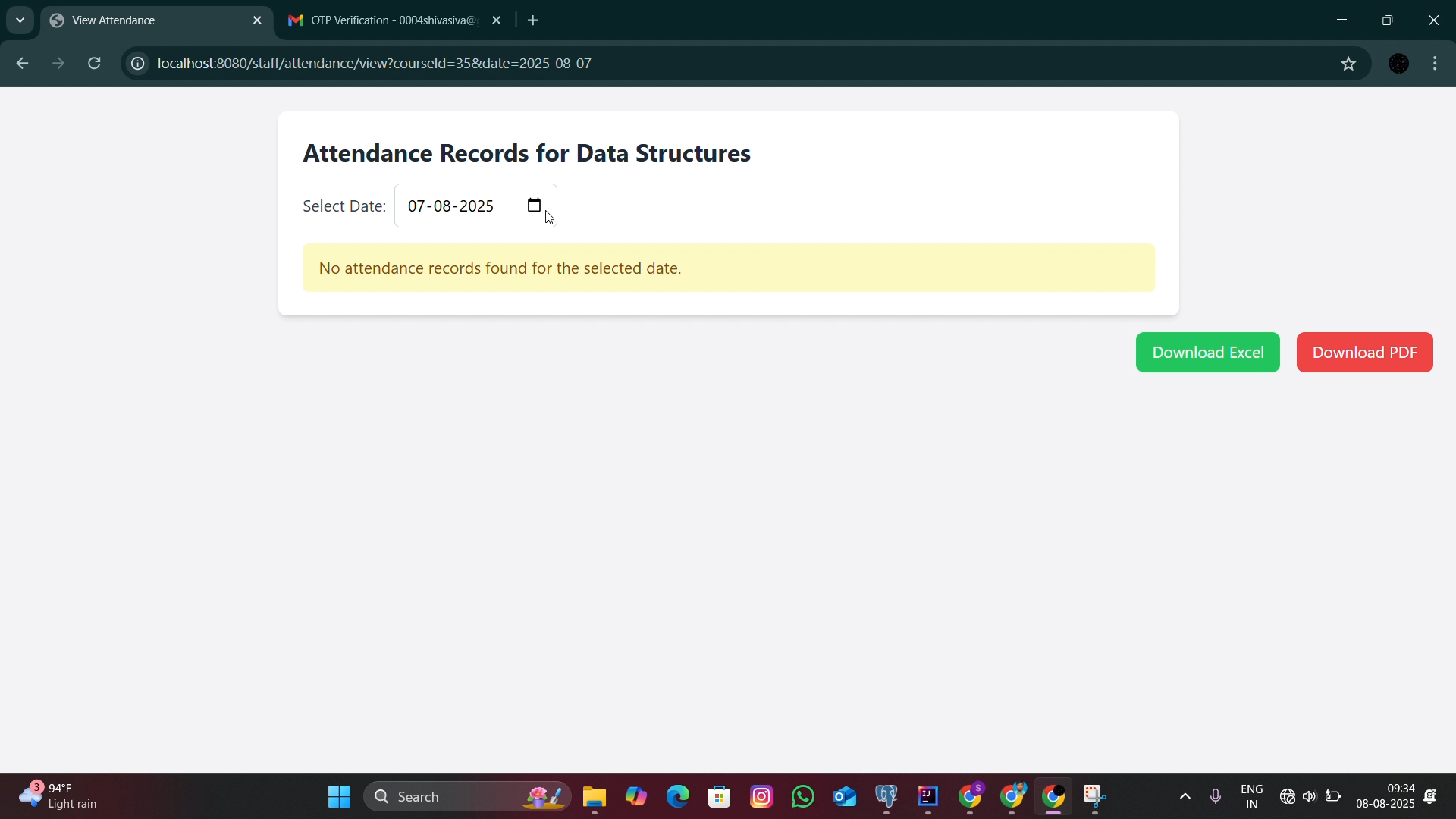Show hidden system tray icons
This screenshot has width=1456, height=819.
(1185, 796)
